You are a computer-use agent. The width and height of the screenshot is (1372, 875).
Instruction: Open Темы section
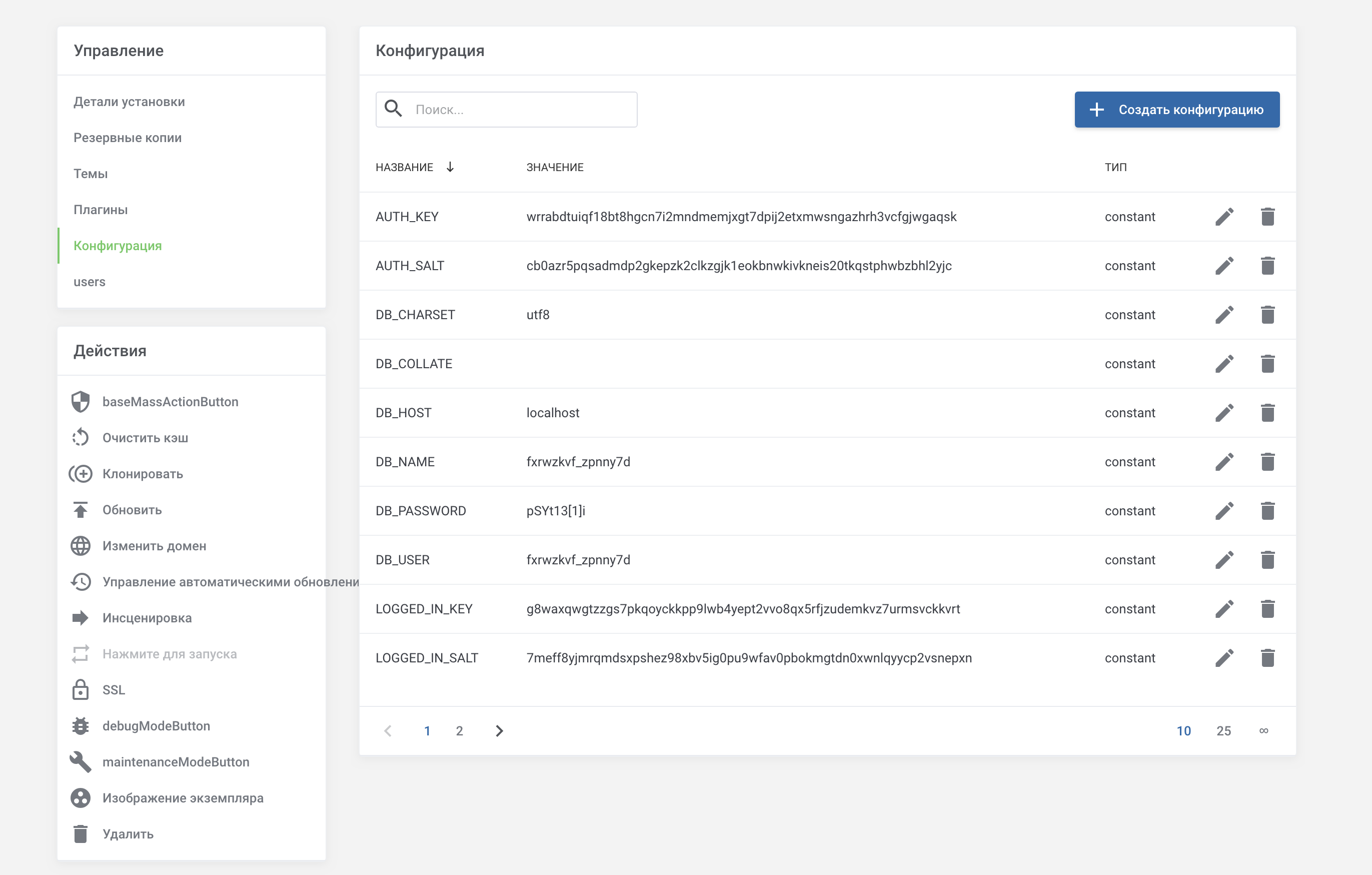point(91,173)
